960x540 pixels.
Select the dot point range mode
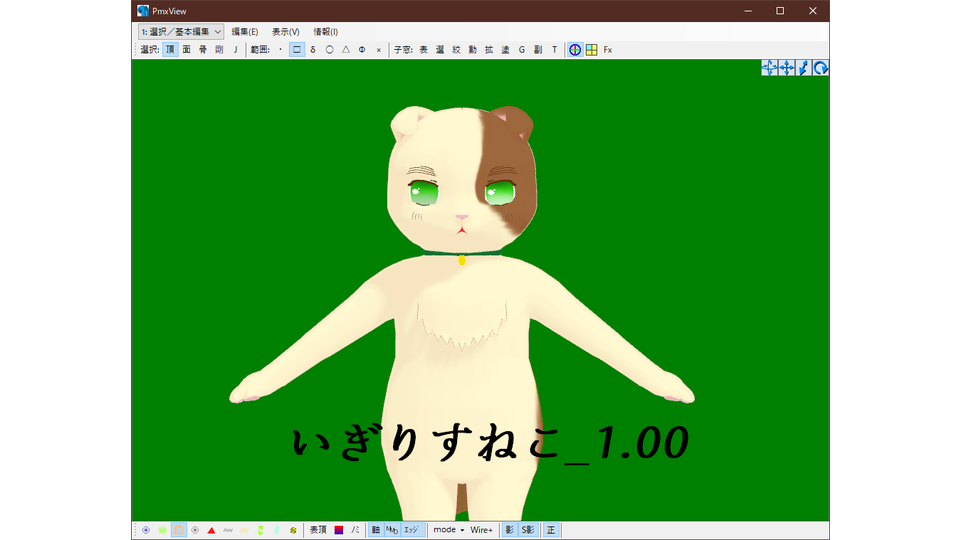(x=280, y=50)
